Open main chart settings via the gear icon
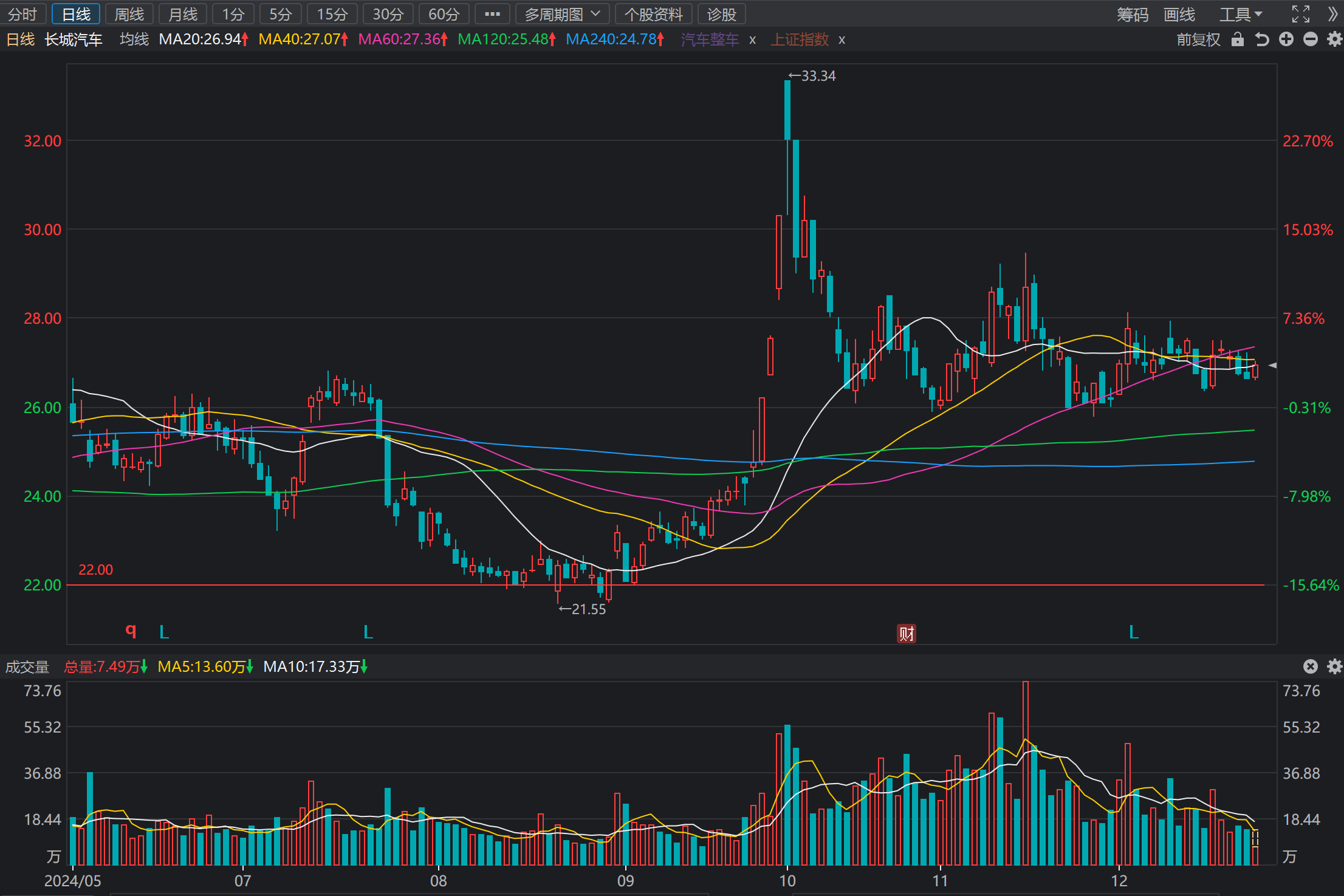The height and width of the screenshot is (896, 1344). [x=1334, y=39]
